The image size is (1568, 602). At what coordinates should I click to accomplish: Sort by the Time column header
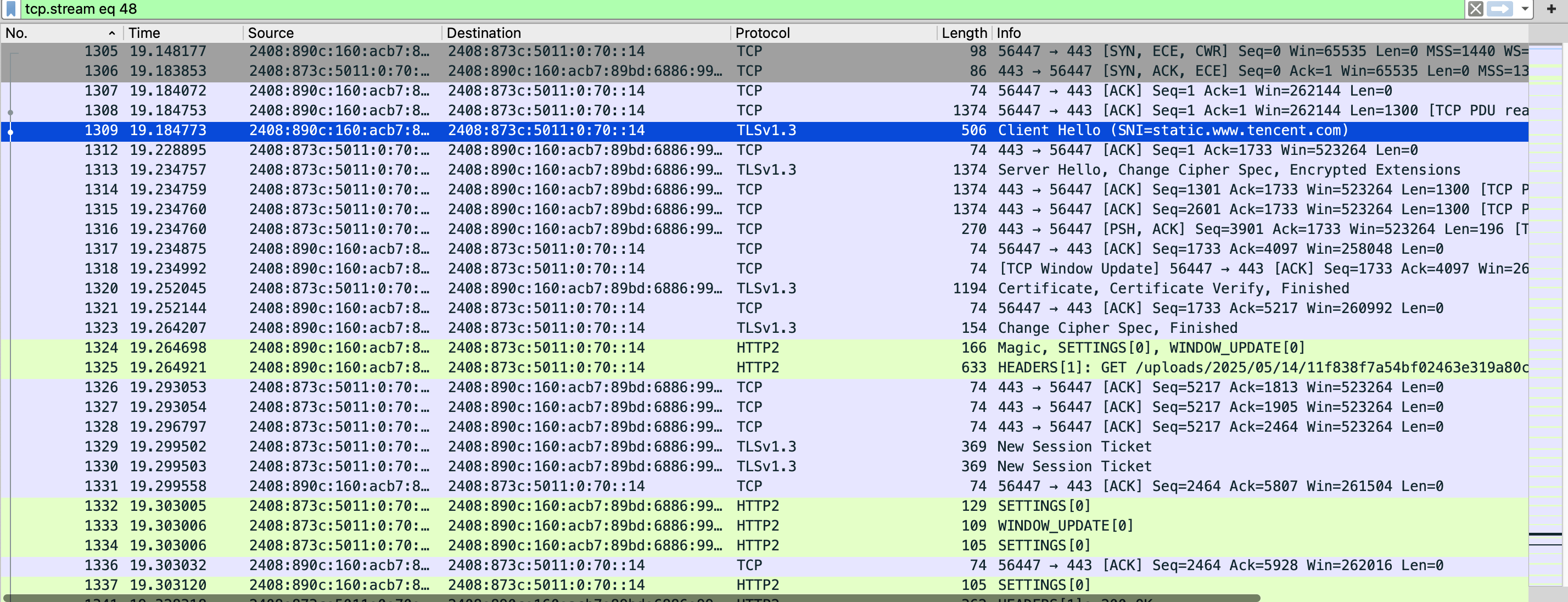tap(183, 33)
